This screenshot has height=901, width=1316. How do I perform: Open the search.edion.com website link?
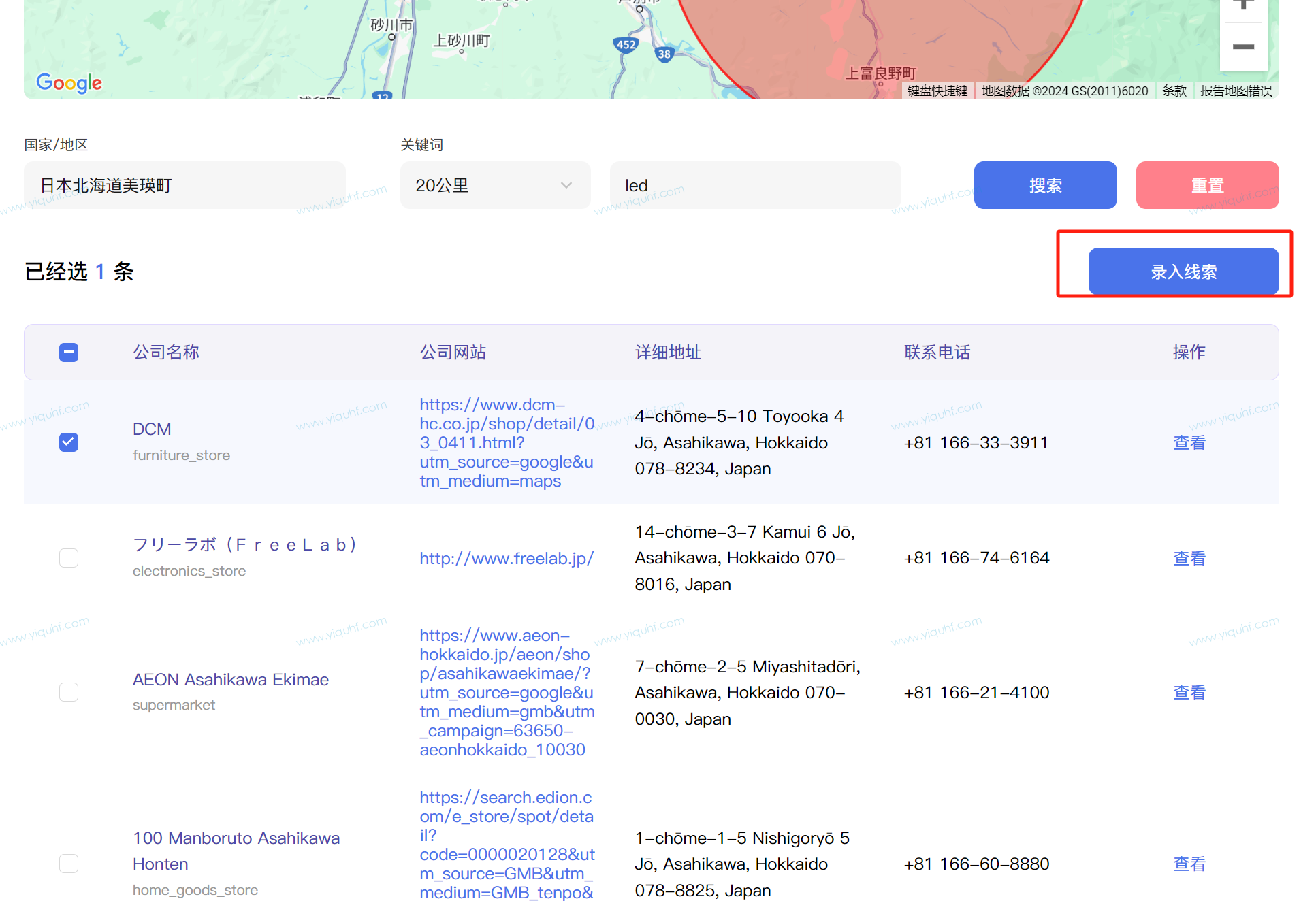click(507, 845)
